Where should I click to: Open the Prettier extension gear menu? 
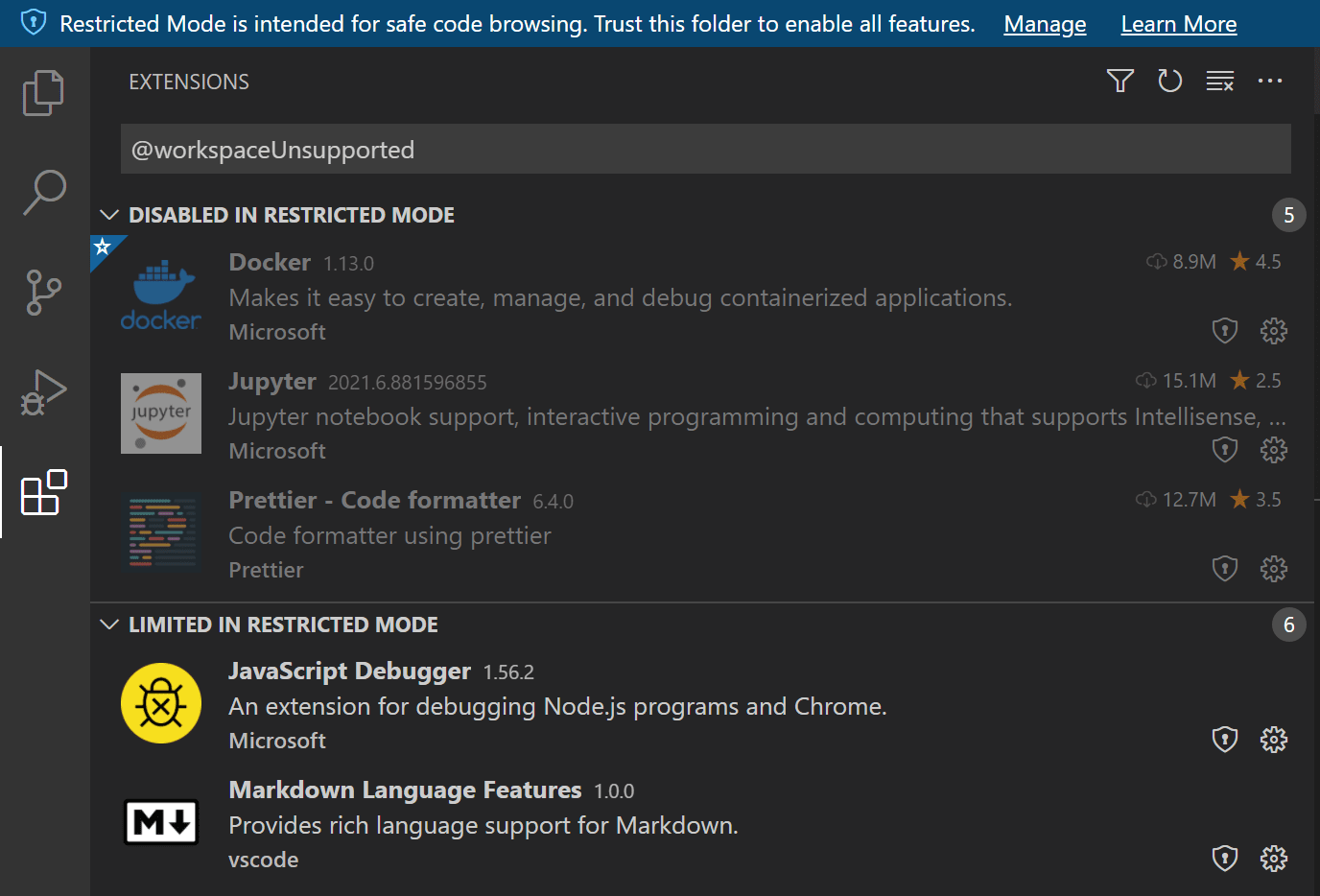[x=1273, y=568]
